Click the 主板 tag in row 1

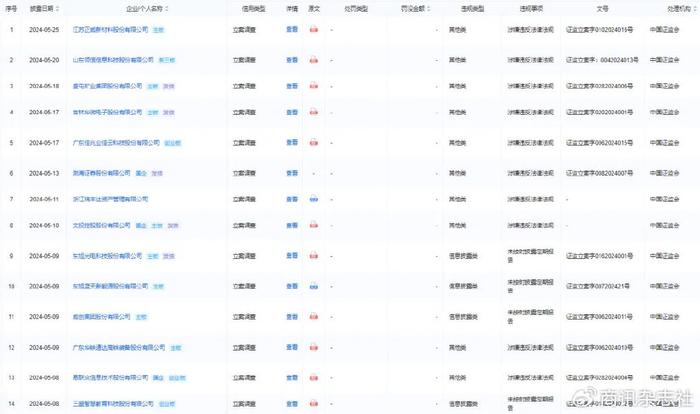coord(158,30)
